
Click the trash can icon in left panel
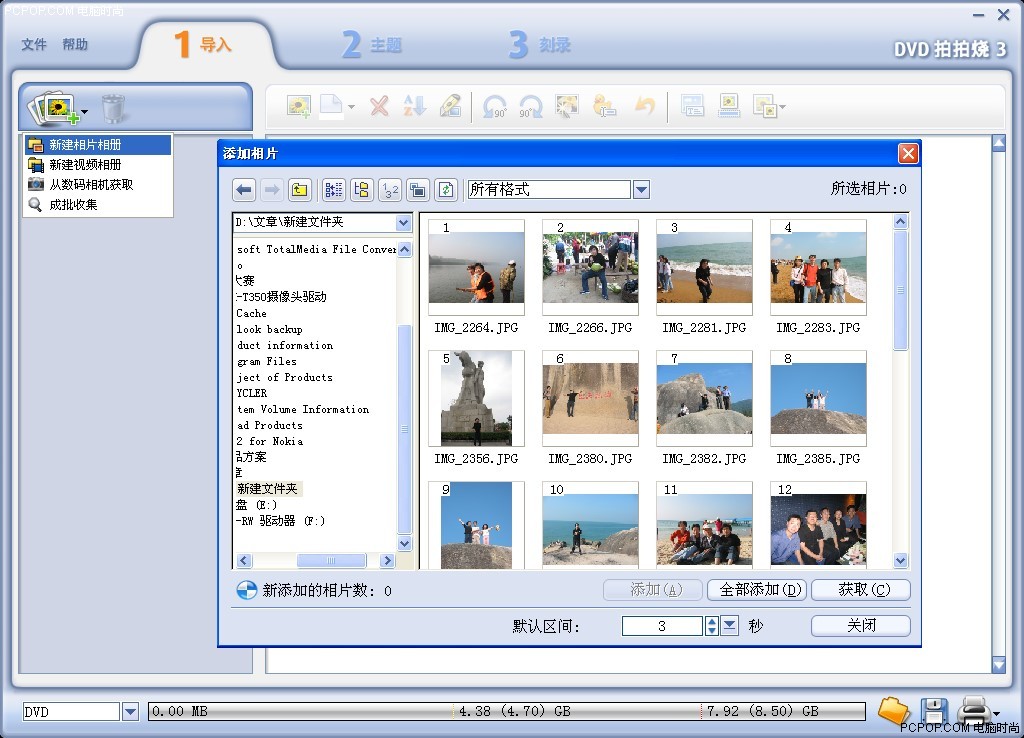(x=113, y=108)
